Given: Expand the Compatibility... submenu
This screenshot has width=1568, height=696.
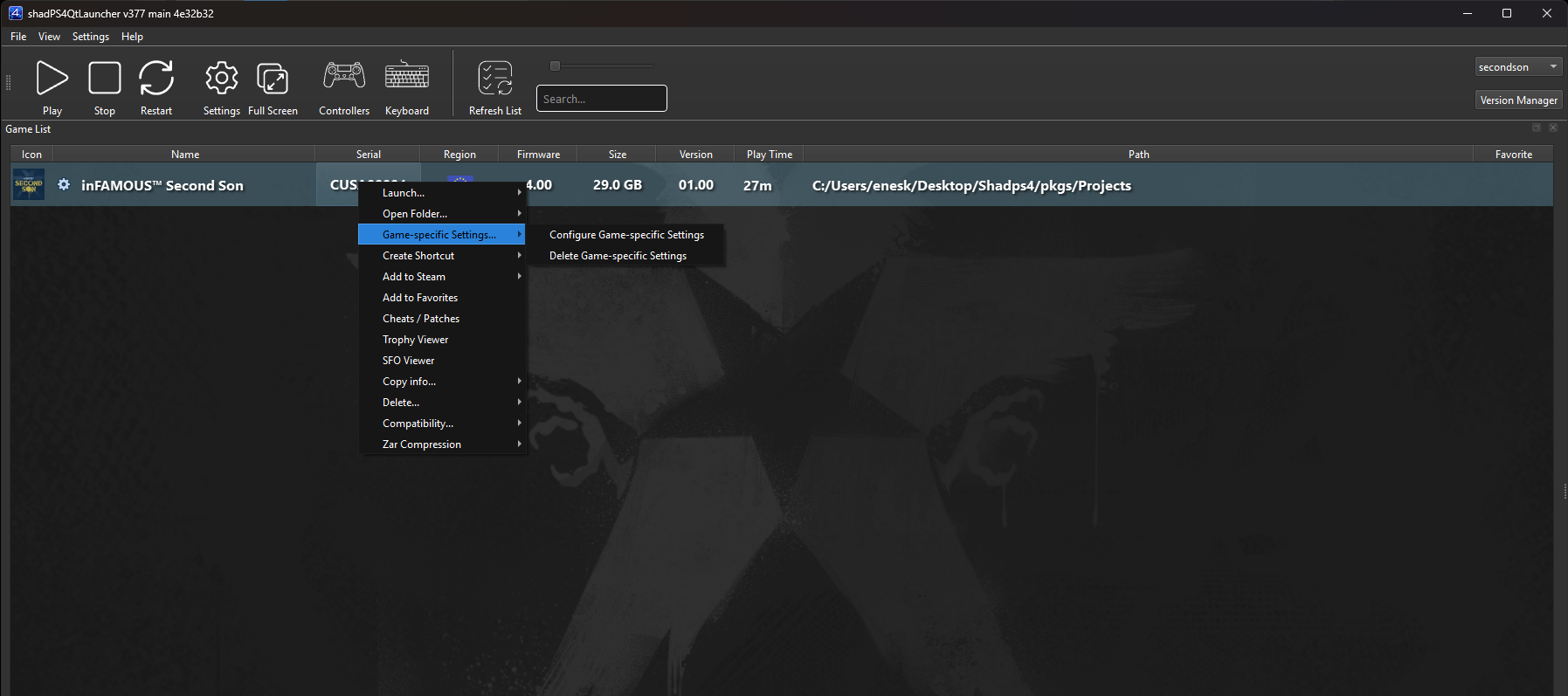Looking at the screenshot, I should (x=442, y=424).
